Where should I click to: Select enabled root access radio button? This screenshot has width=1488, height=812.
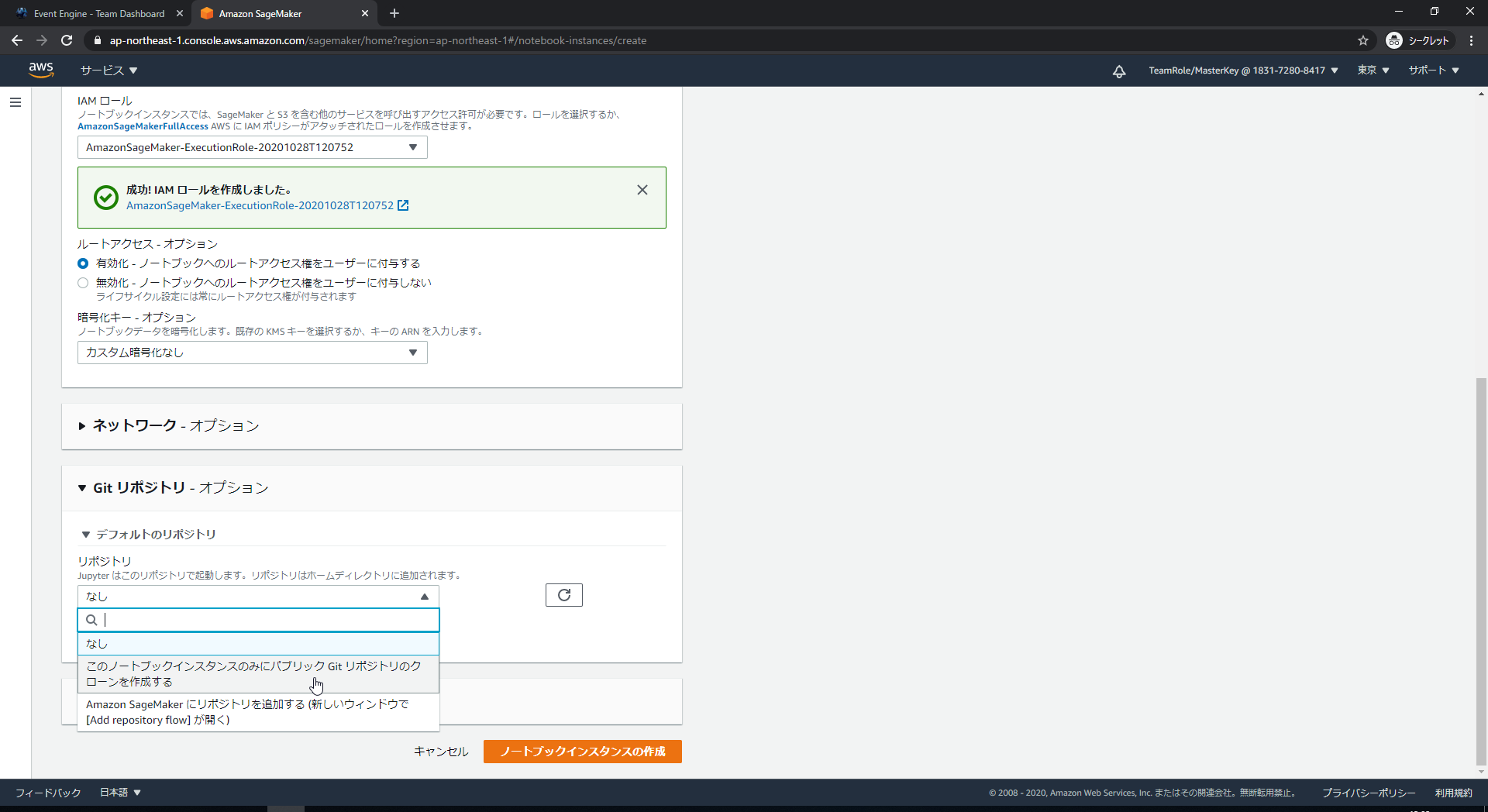click(x=83, y=263)
